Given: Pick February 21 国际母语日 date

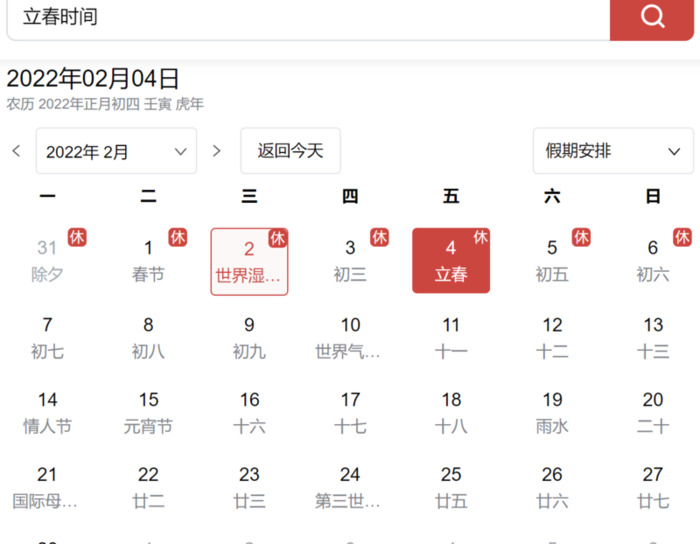Looking at the screenshot, I should click(47, 487).
